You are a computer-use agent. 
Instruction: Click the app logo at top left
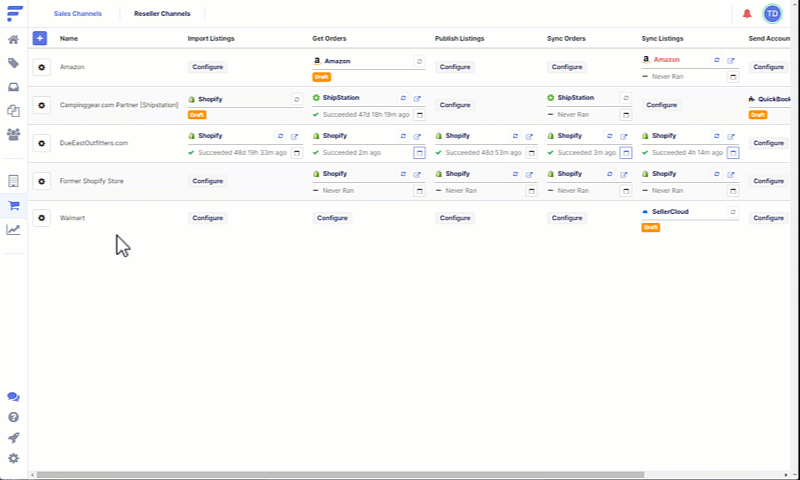click(15, 14)
